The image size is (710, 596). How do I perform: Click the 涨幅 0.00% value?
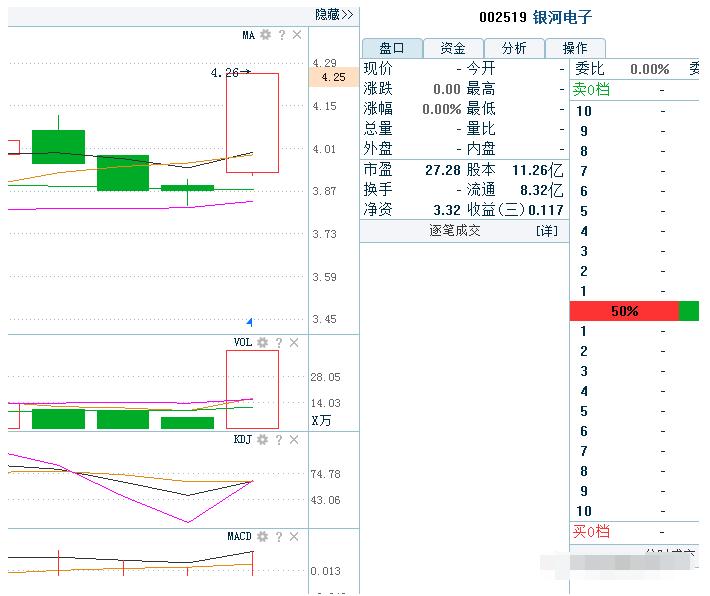[441, 109]
